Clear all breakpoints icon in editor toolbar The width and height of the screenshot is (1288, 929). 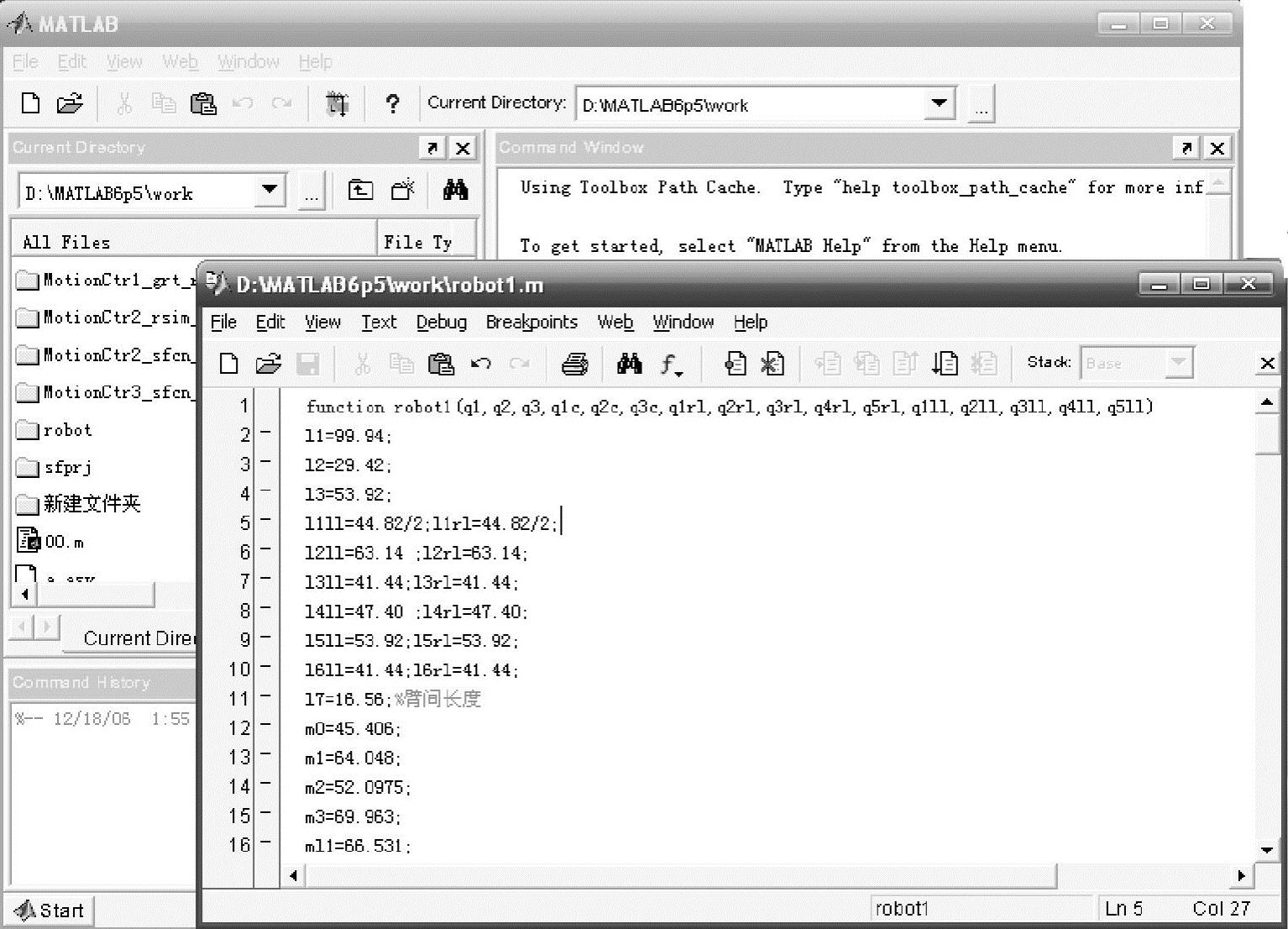click(x=772, y=363)
